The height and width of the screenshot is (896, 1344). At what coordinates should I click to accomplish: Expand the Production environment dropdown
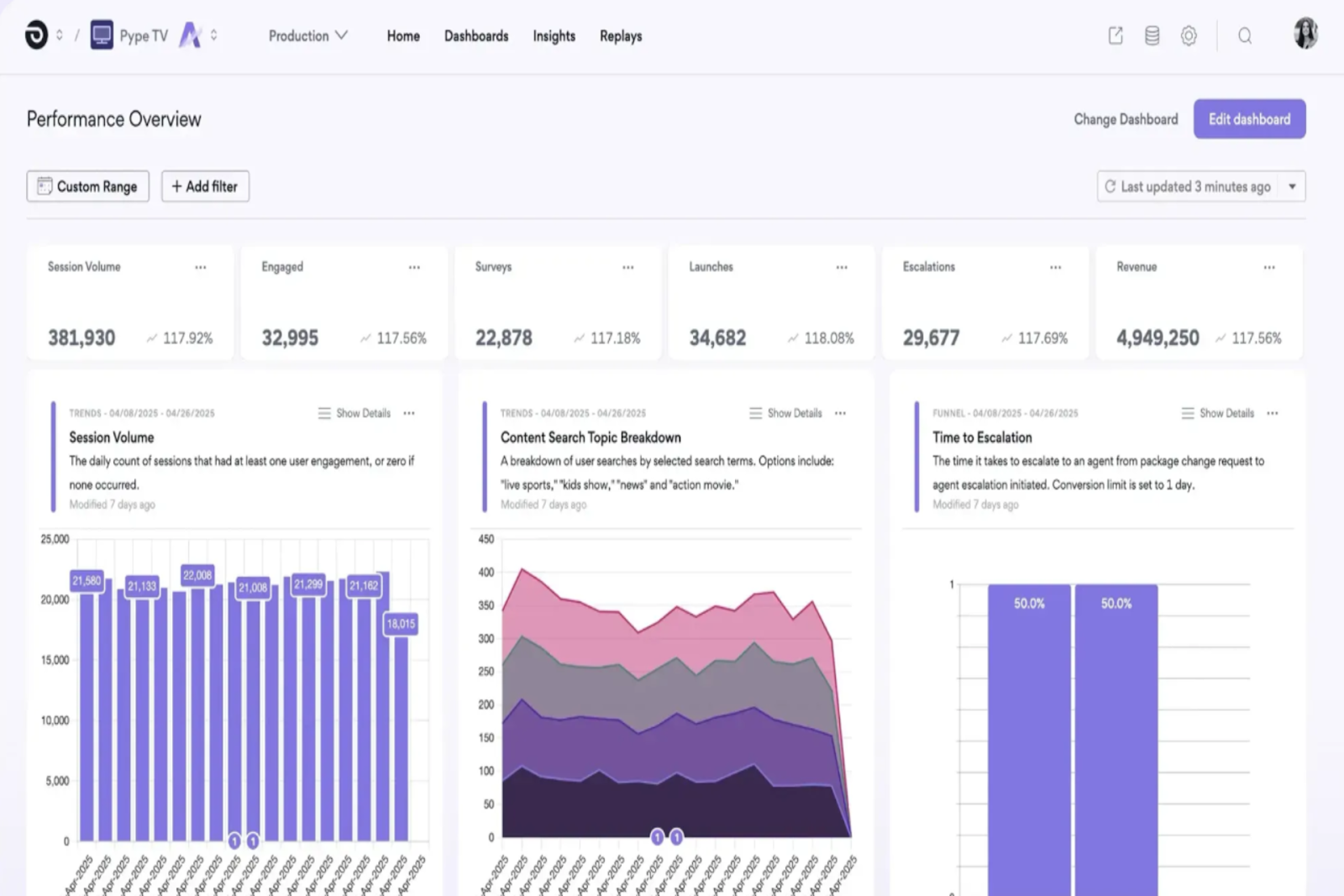coord(307,35)
